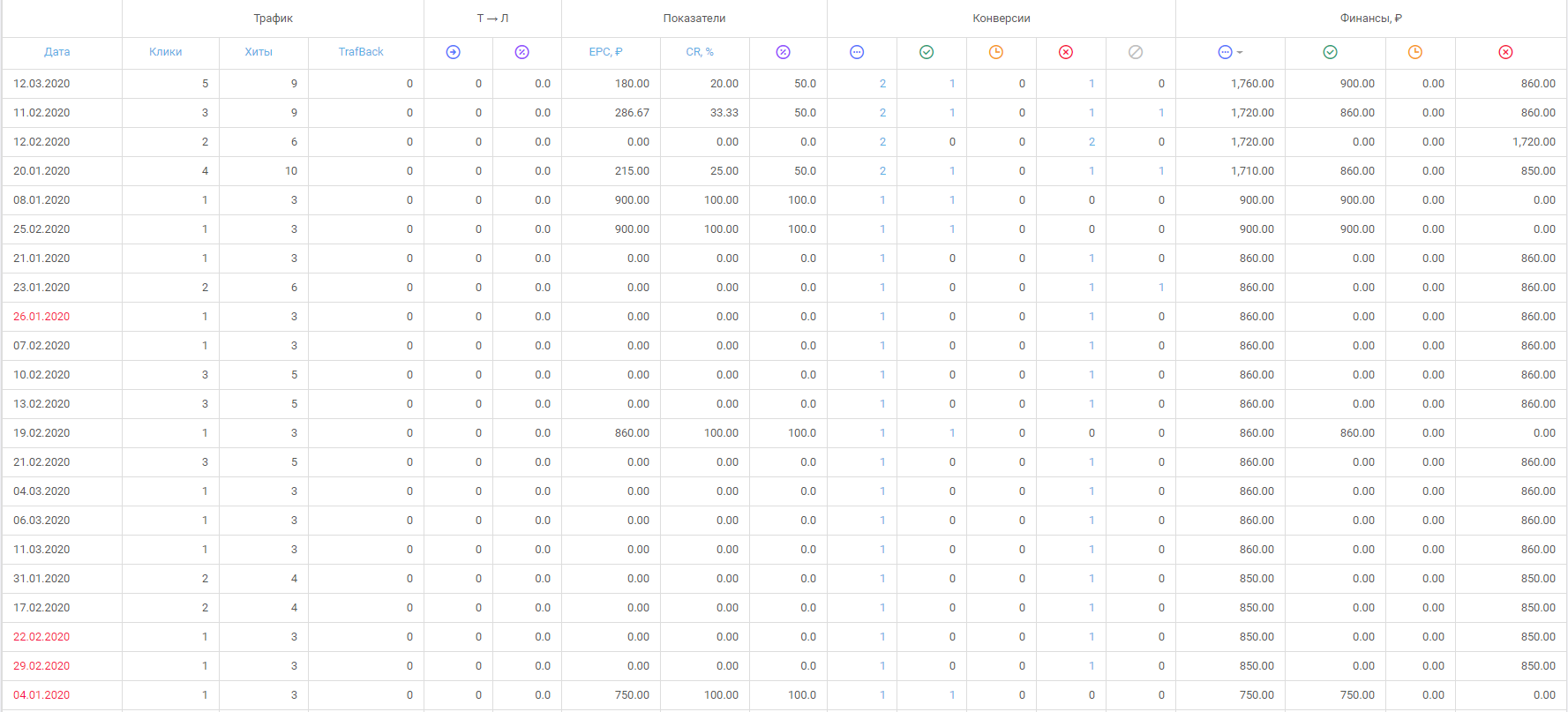
Task: Select the date 08.01.2020
Action: 41,200
